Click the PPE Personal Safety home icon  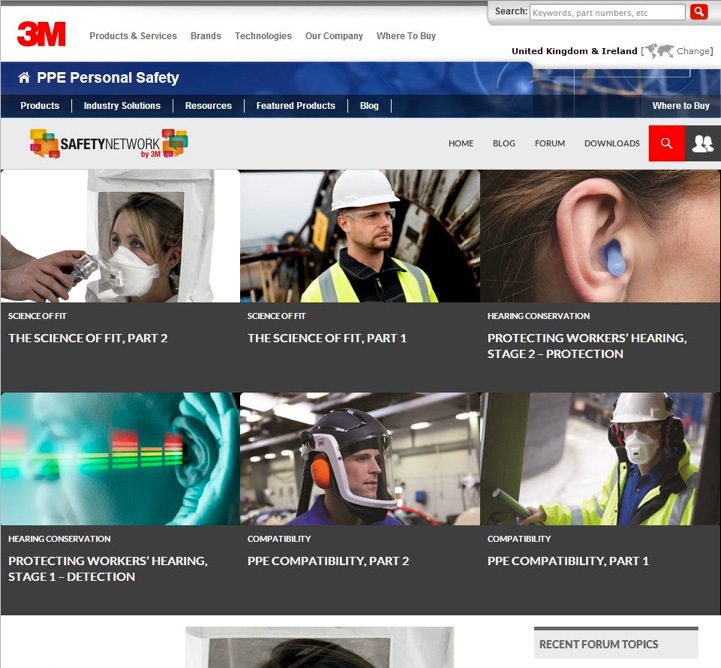[x=24, y=78]
